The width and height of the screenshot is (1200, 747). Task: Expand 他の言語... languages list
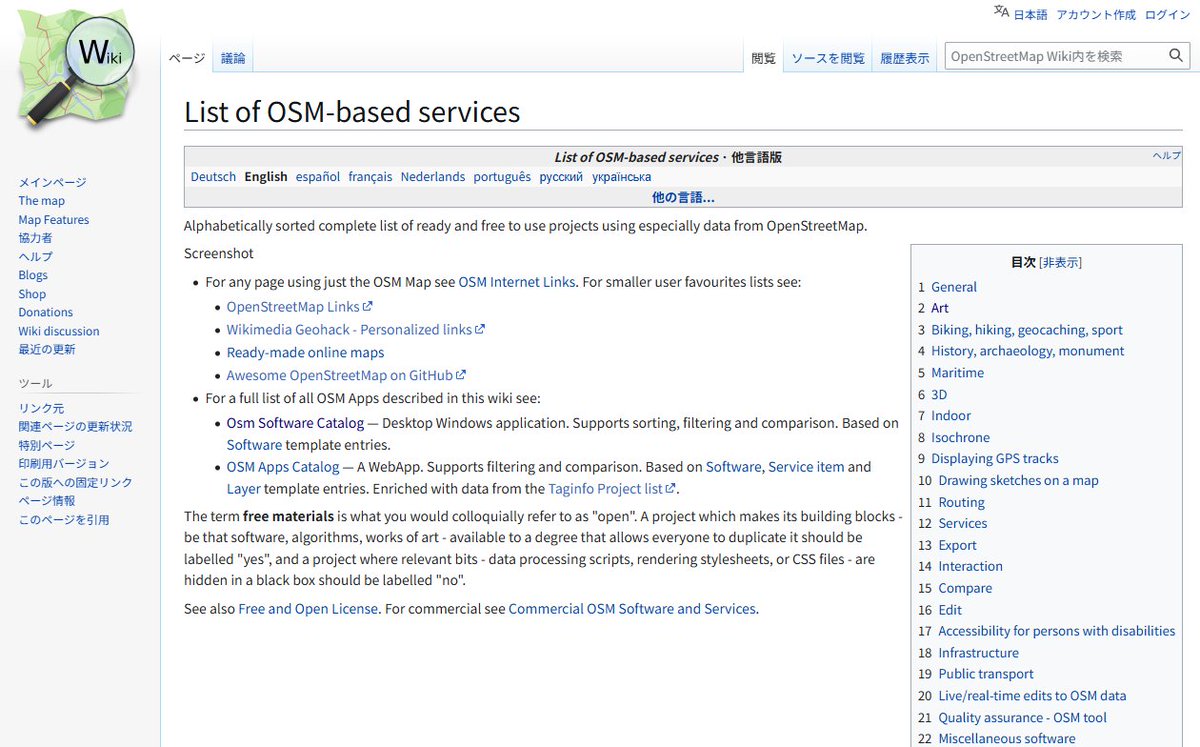[x=683, y=197]
